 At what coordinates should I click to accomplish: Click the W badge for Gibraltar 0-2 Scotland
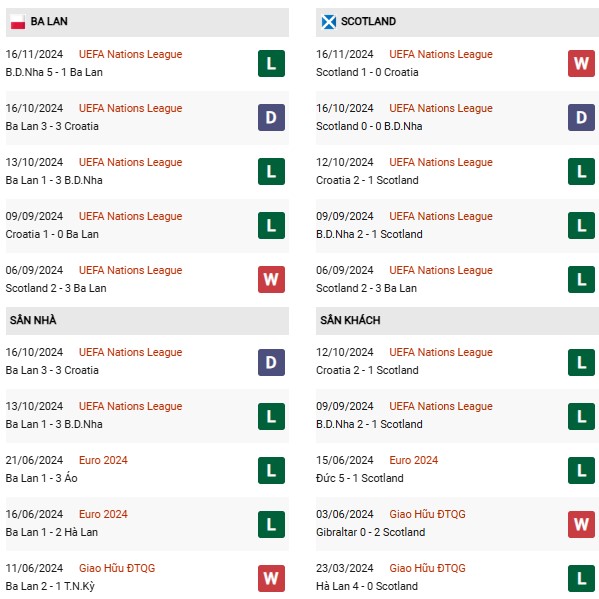click(581, 525)
